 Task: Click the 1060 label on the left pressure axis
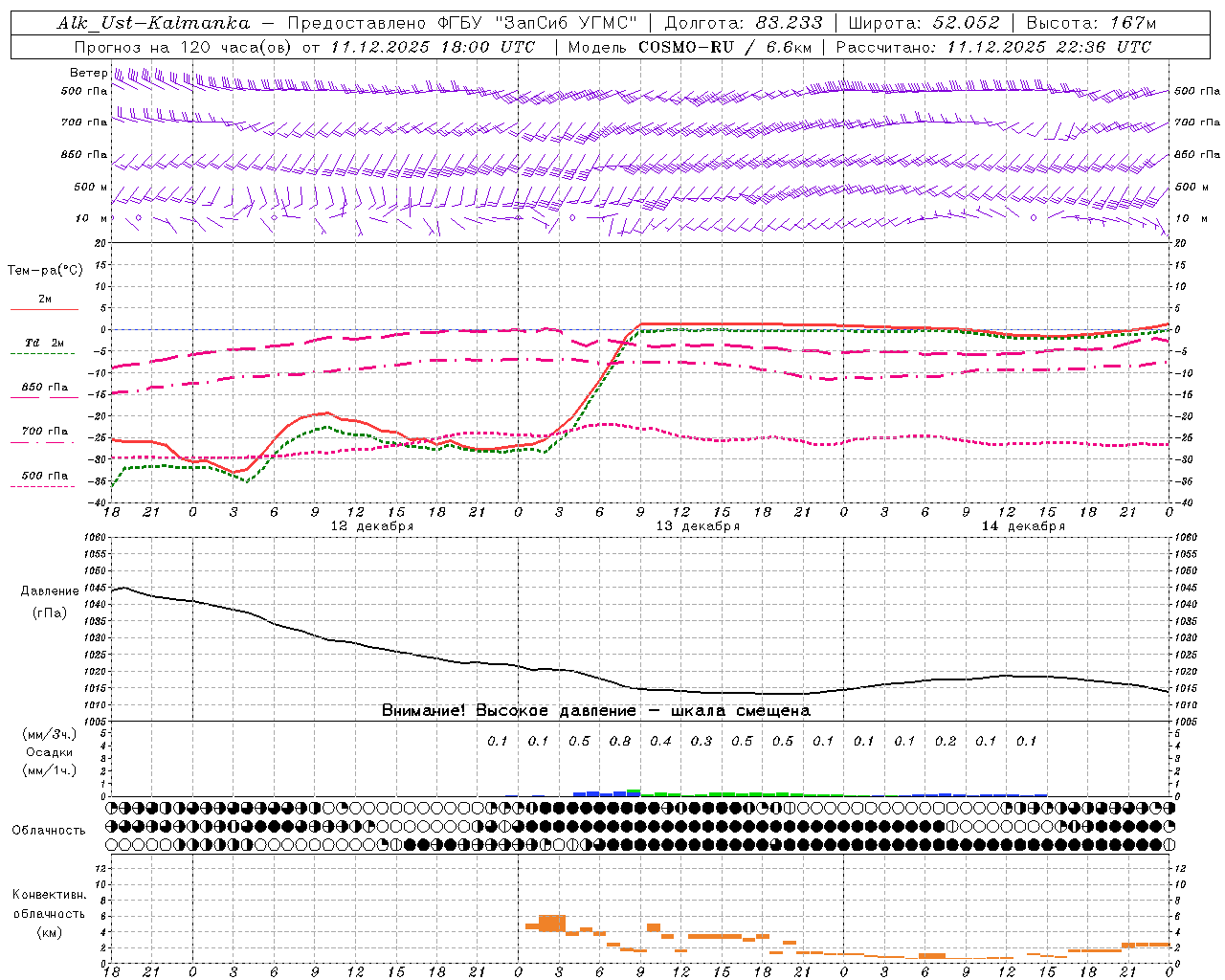click(96, 538)
